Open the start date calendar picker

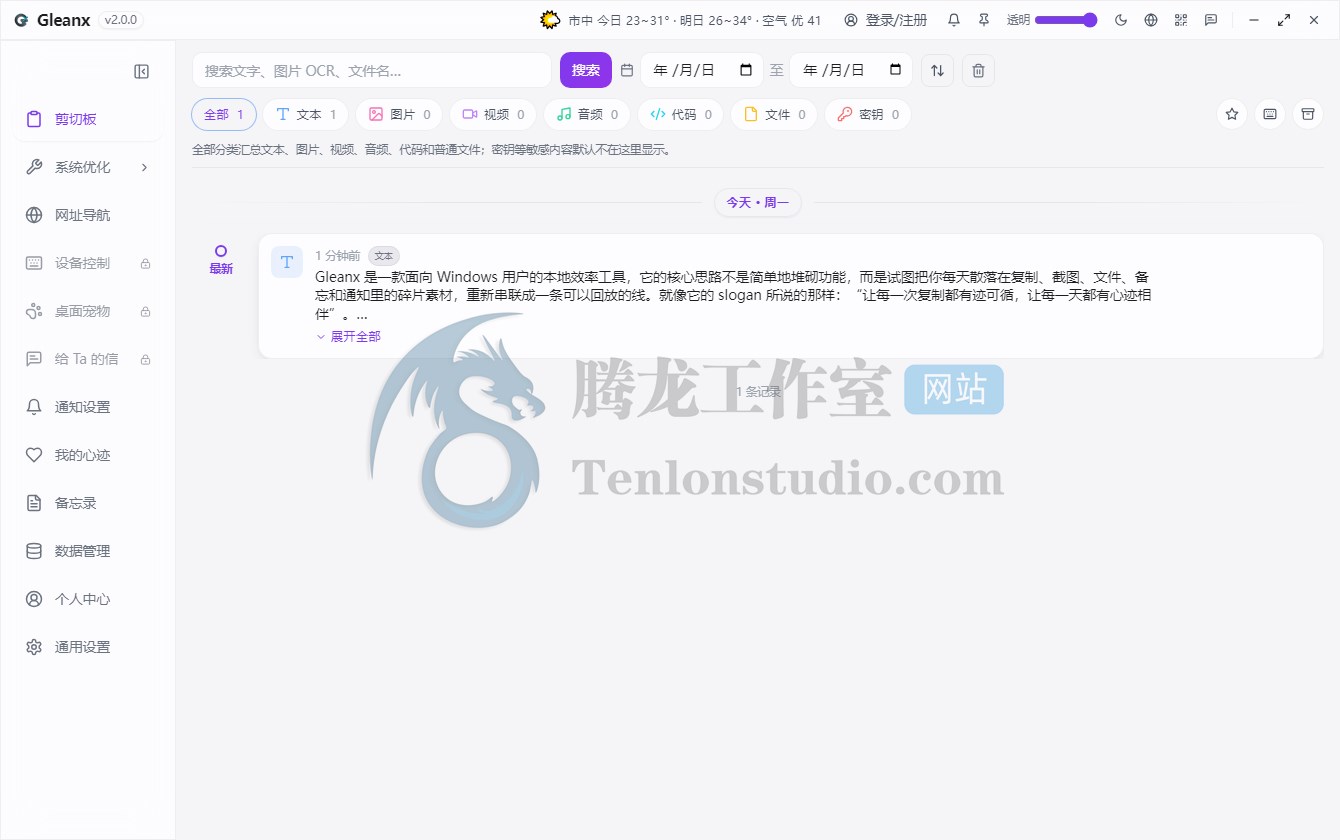click(746, 70)
